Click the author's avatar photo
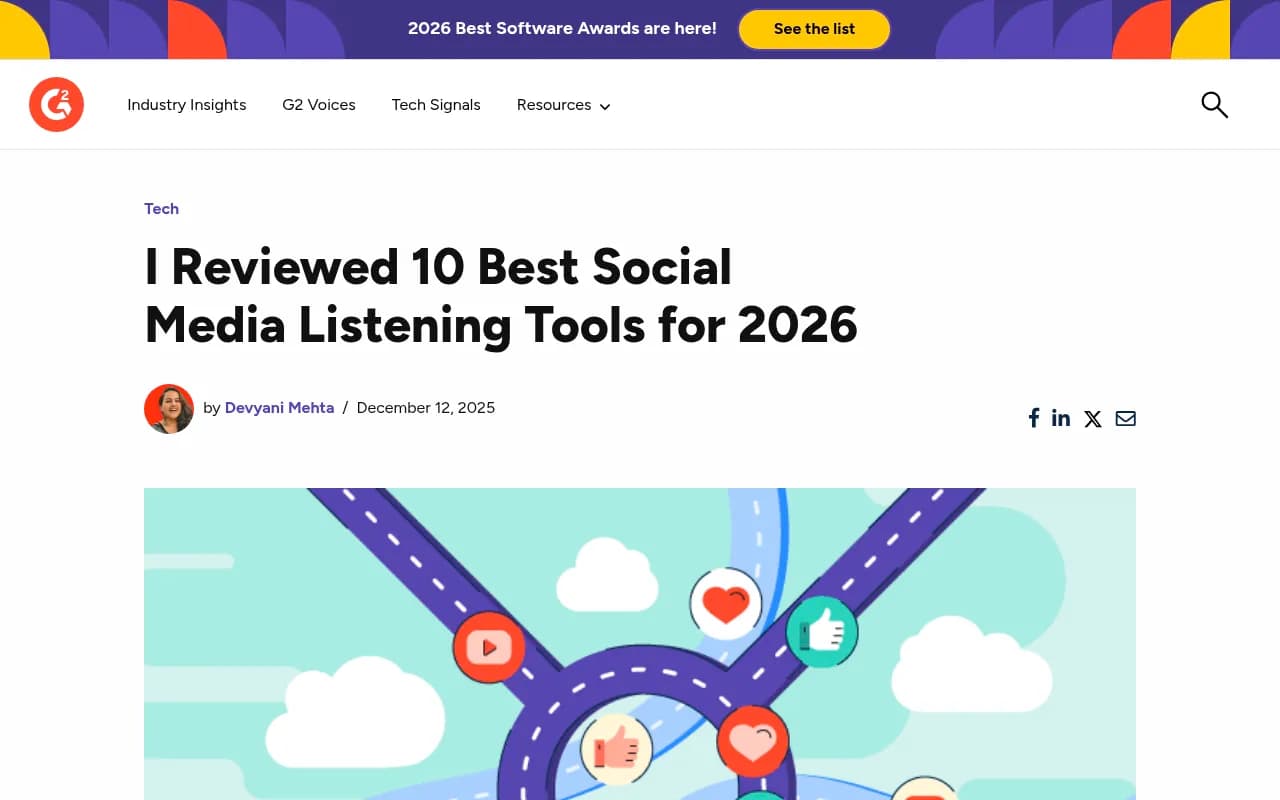1280x800 pixels. click(x=169, y=409)
